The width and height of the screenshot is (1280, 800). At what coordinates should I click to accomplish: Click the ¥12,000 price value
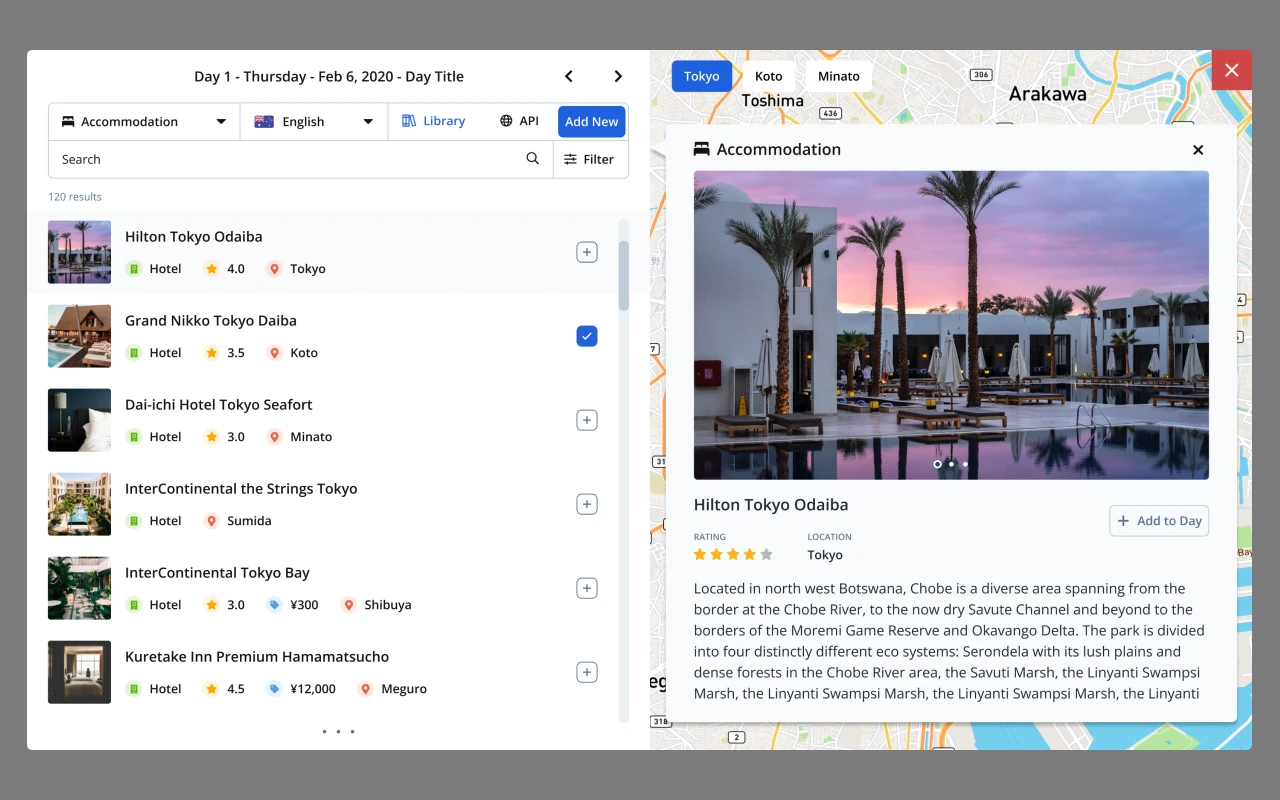pyautogui.click(x=313, y=689)
